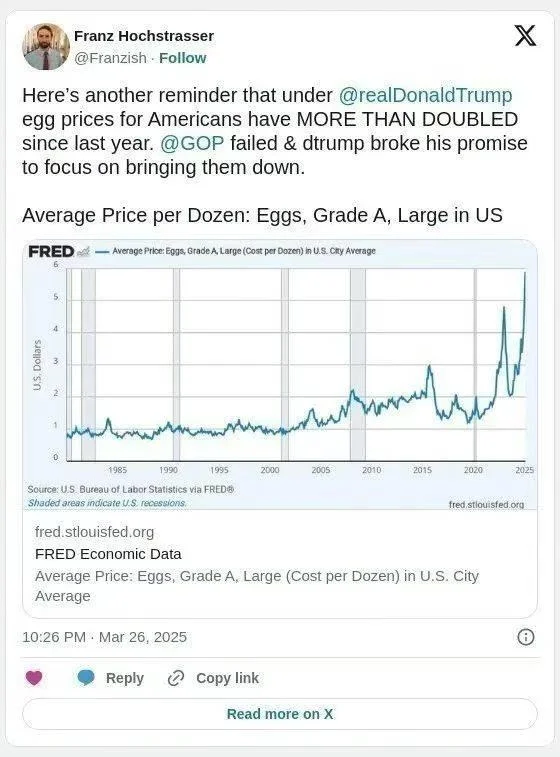This screenshot has width=560, height=757.
Task: Click Read more on X button
Action: tap(280, 714)
